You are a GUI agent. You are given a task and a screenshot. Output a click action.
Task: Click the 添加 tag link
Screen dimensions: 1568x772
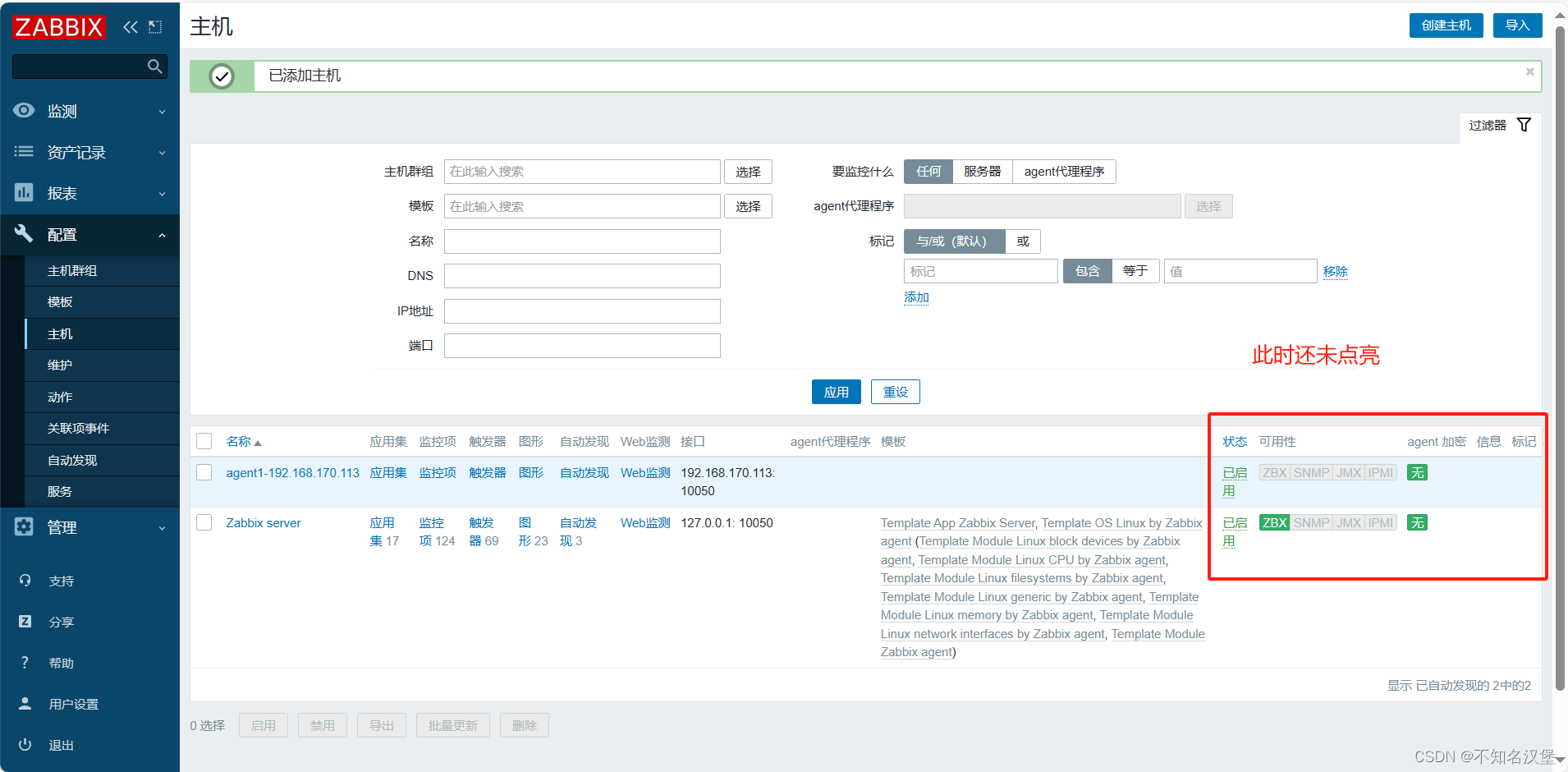pos(916,297)
